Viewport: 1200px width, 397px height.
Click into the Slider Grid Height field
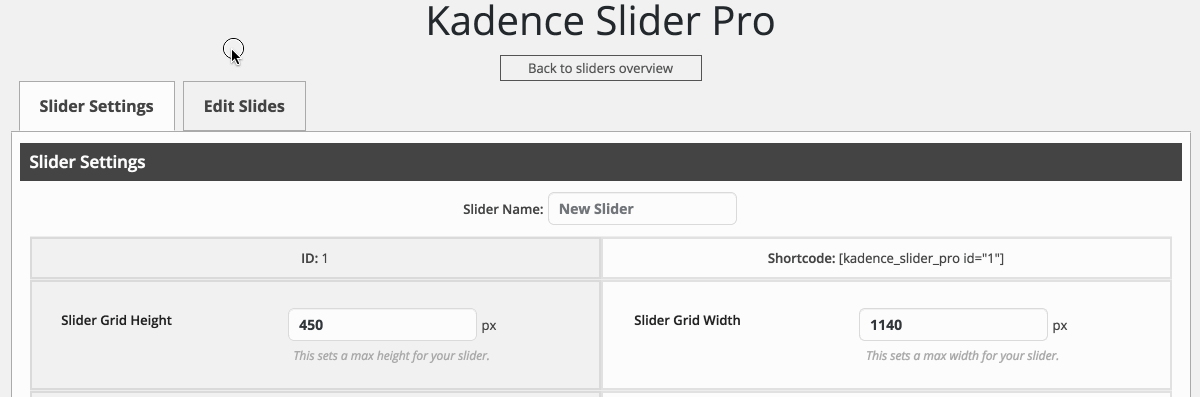point(383,325)
